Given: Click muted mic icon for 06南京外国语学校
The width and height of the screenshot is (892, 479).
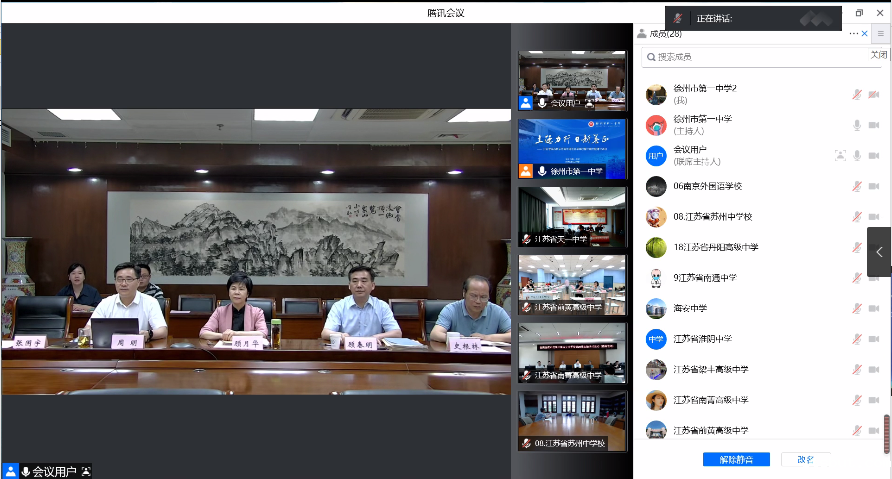Looking at the screenshot, I should click(857, 186).
